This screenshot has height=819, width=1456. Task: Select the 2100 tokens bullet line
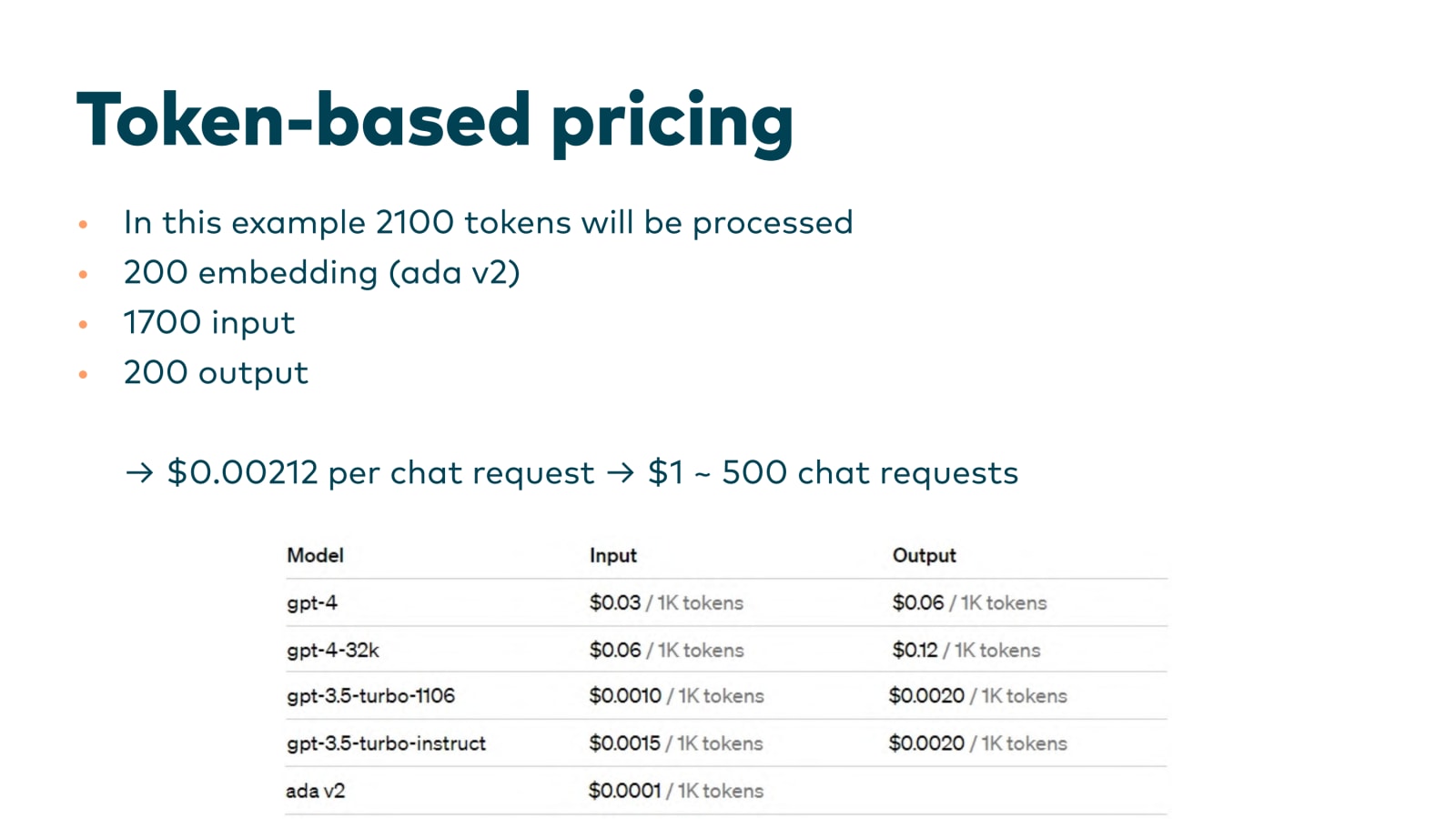tap(488, 223)
